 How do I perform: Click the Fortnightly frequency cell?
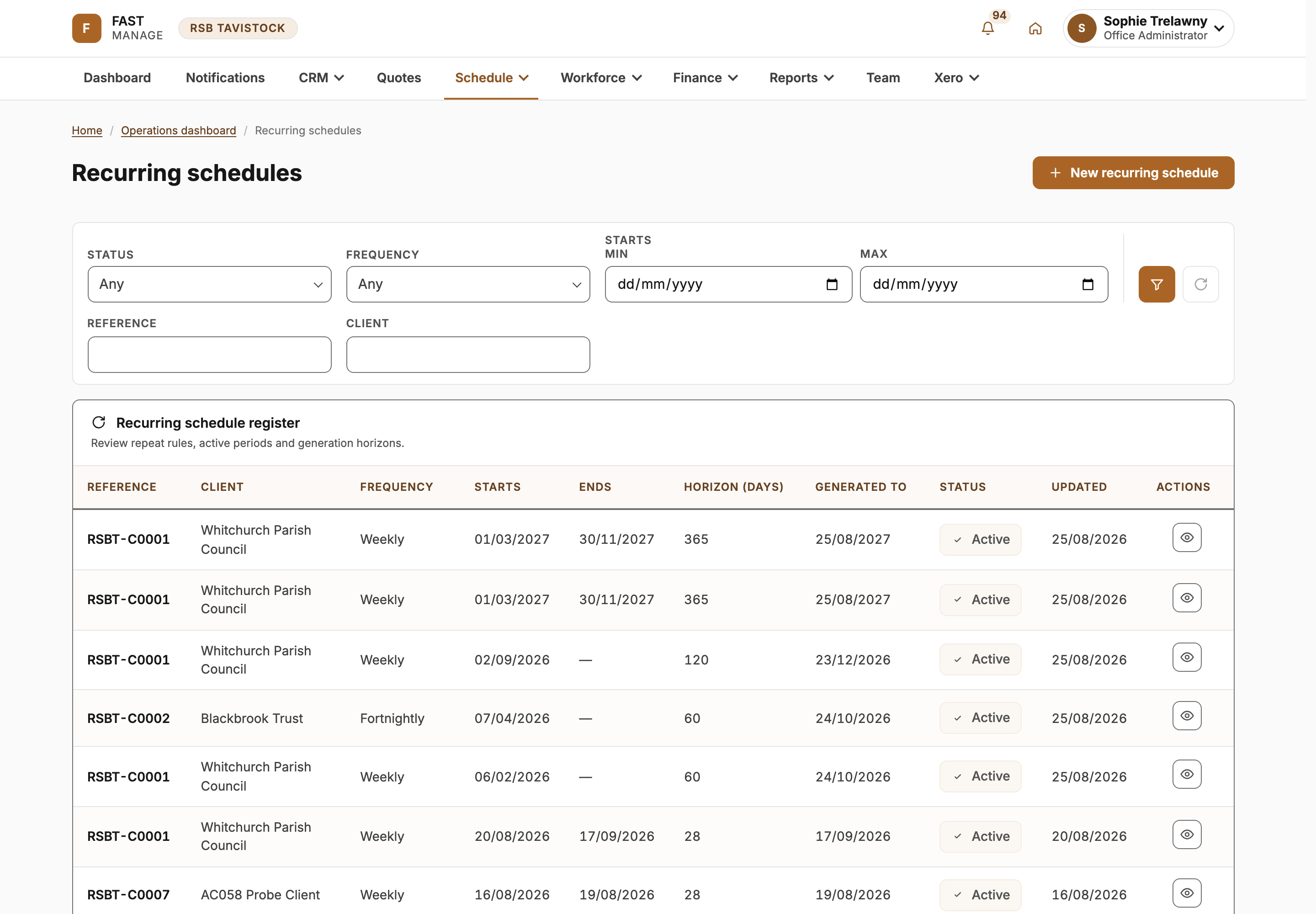tap(392, 718)
